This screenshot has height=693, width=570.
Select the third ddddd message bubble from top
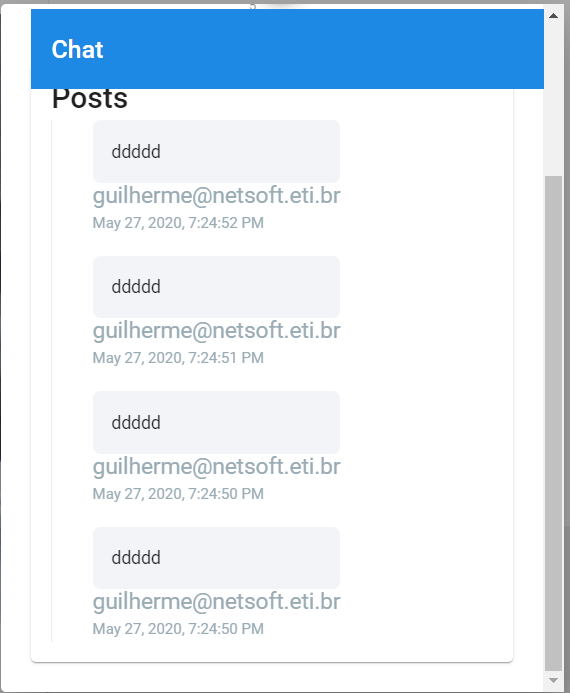(216, 423)
